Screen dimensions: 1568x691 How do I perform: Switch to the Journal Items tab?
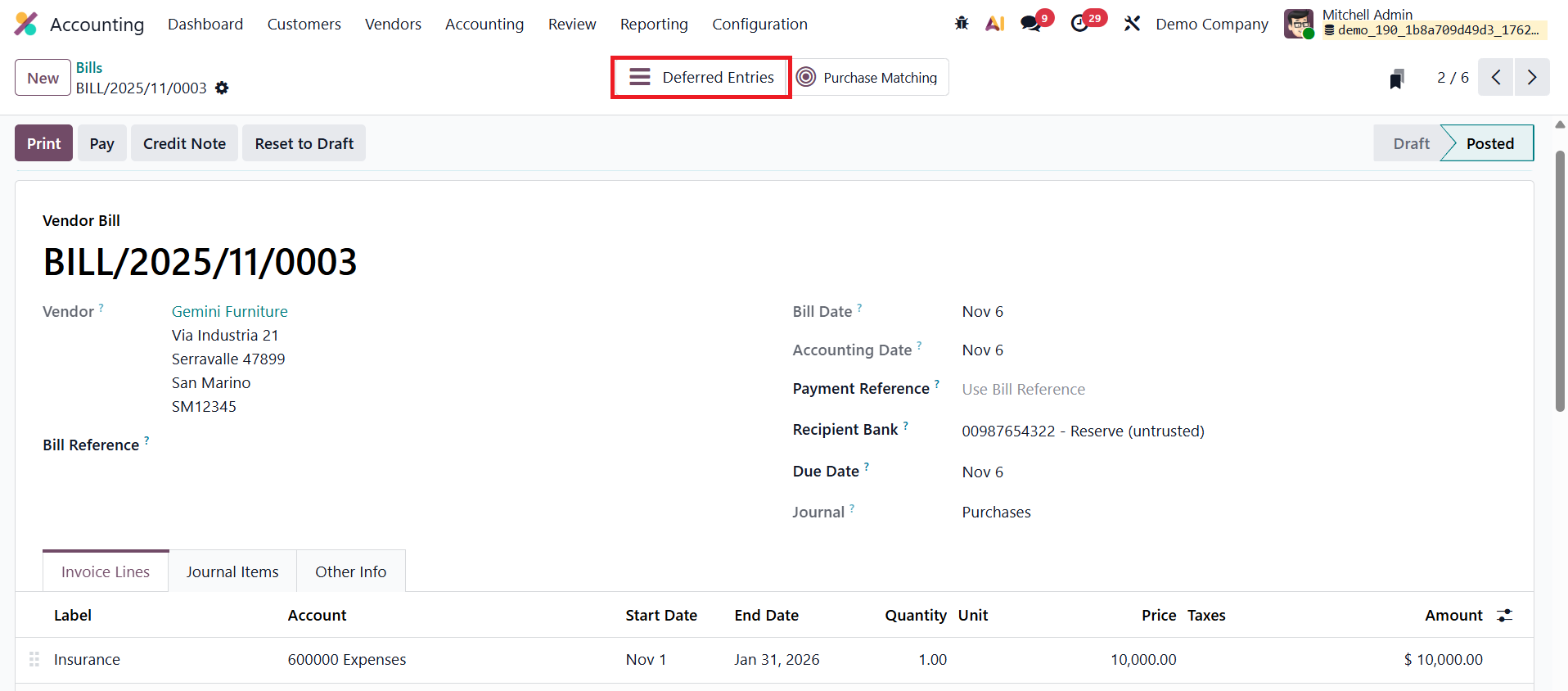(x=232, y=571)
